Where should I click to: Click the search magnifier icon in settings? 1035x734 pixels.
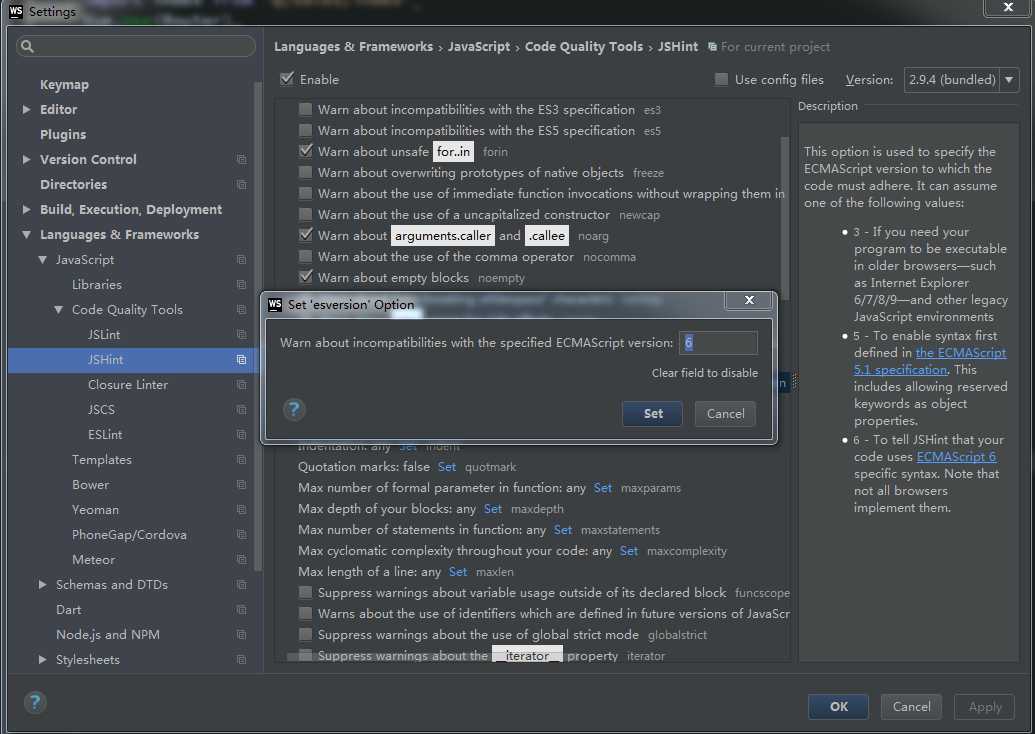coord(27,46)
